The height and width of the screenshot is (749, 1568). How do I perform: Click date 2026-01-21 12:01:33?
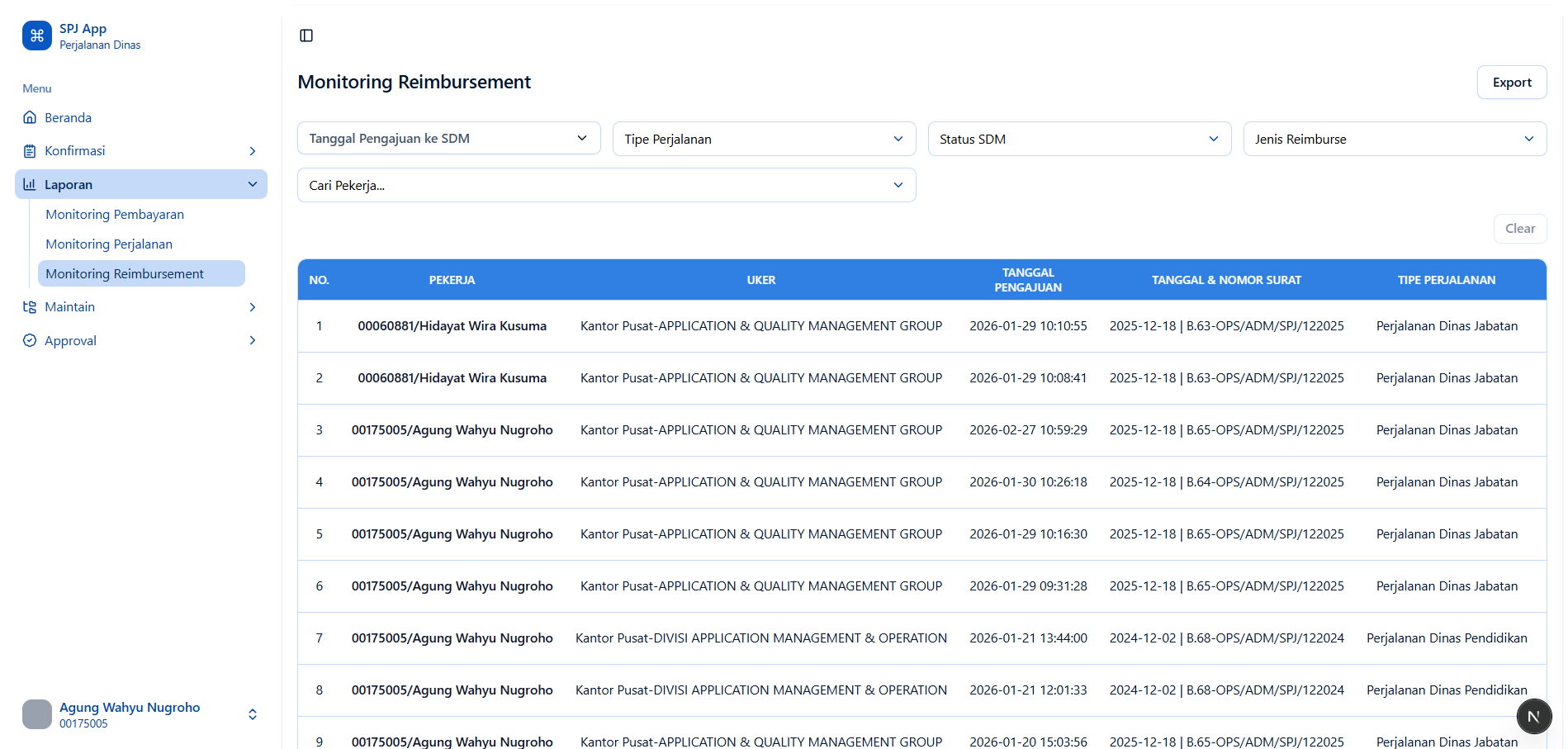pyautogui.click(x=1028, y=690)
